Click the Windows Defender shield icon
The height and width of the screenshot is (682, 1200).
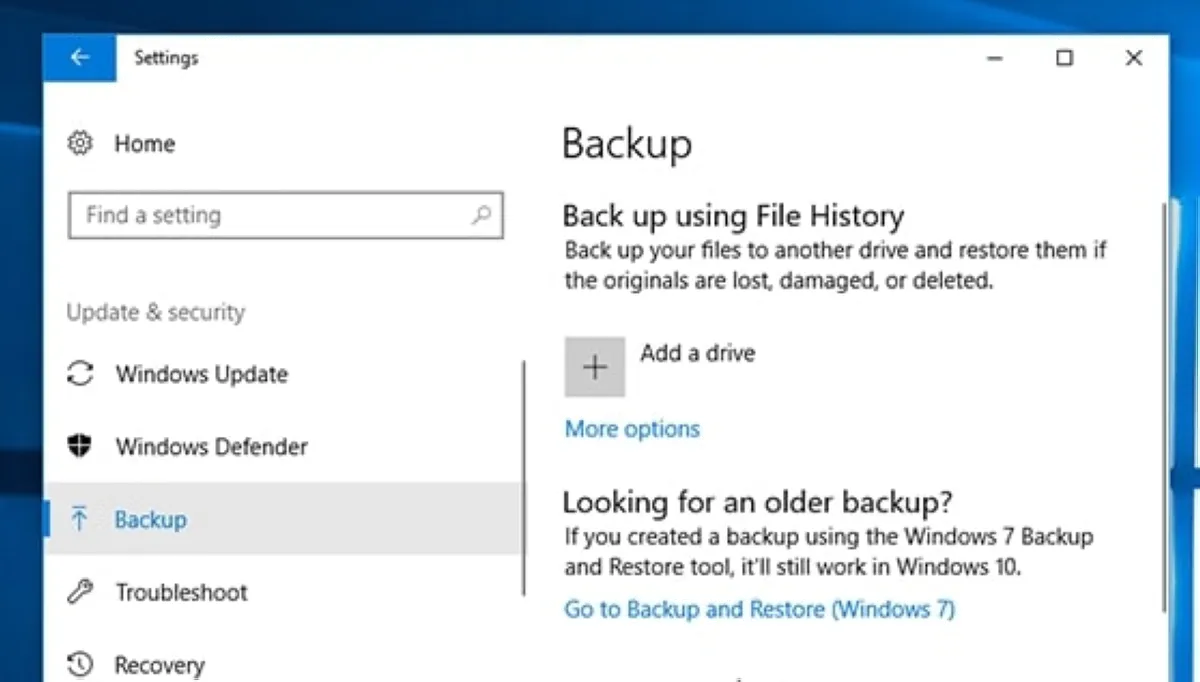[79, 446]
